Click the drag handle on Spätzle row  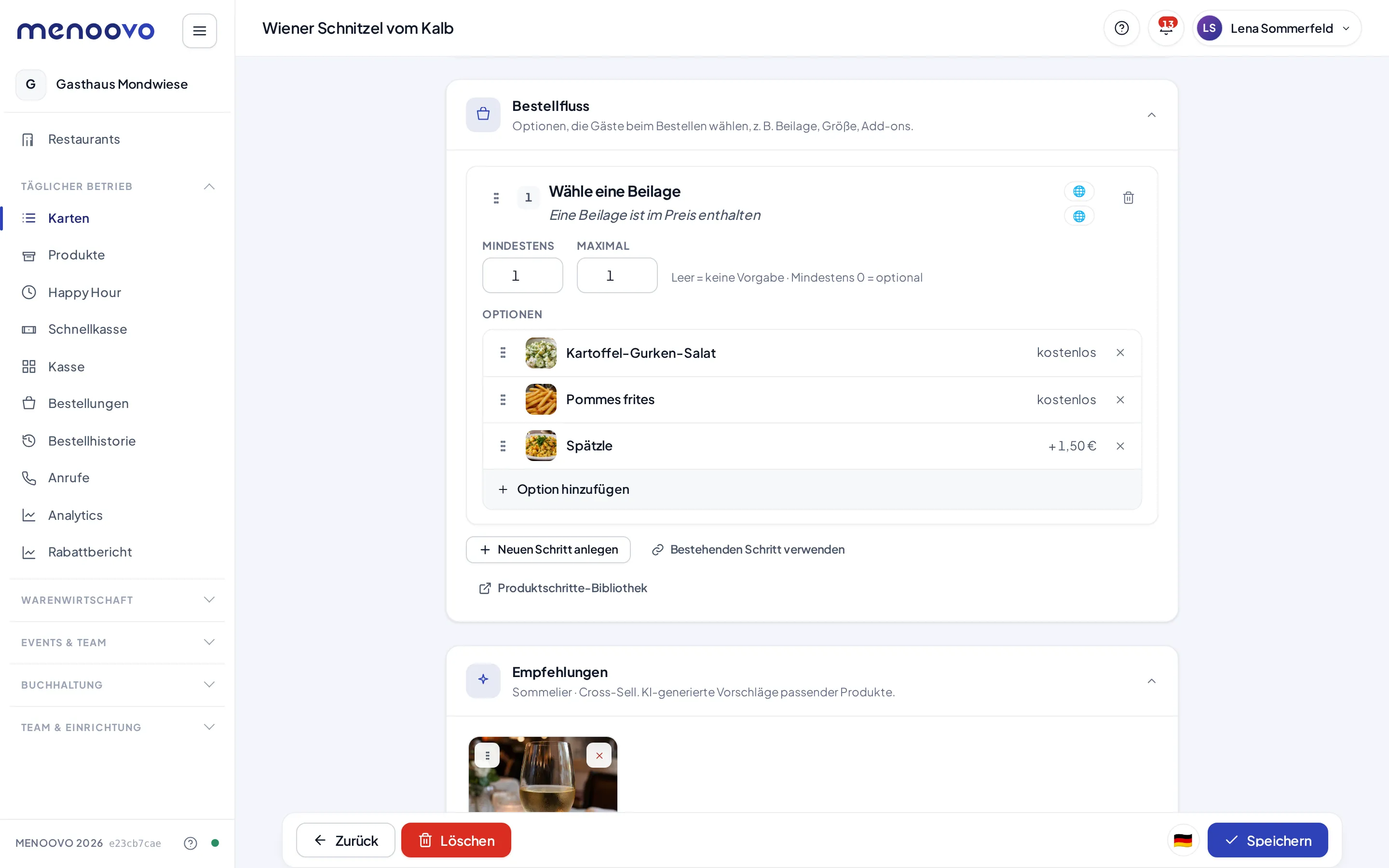(x=503, y=446)
